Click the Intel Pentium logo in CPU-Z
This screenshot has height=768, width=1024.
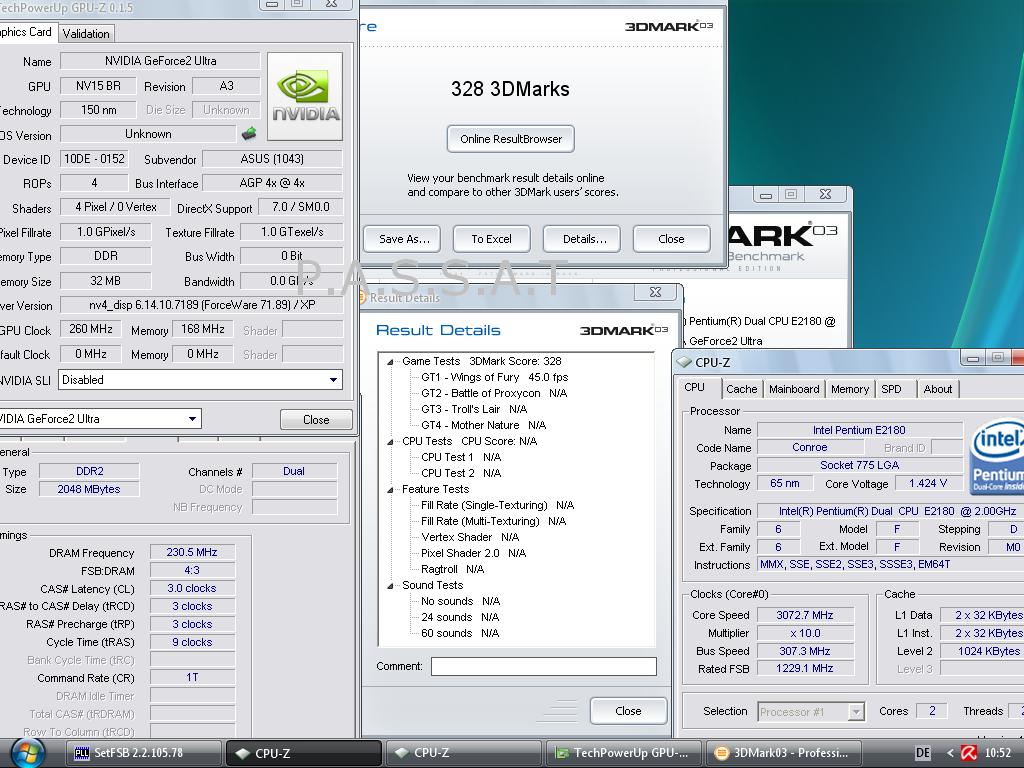click(x=997, y=456)
